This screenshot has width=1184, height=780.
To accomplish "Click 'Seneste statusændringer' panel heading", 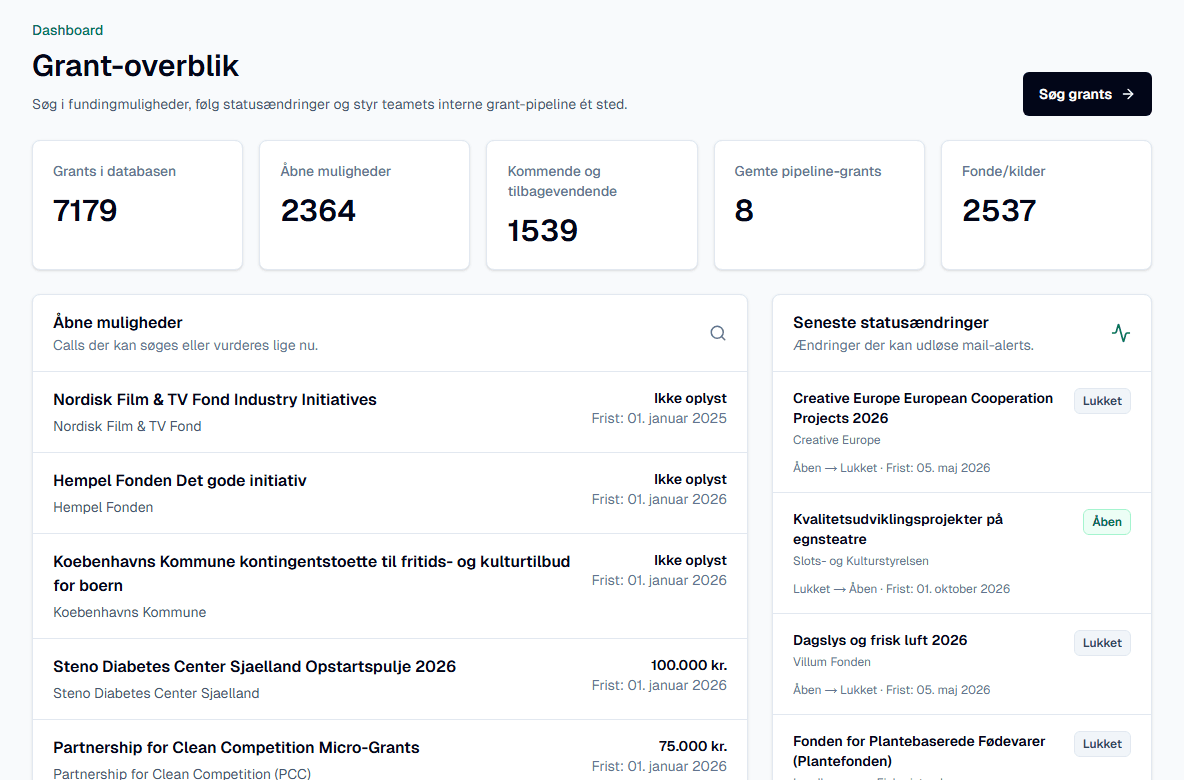I will [x=890, y=322].
